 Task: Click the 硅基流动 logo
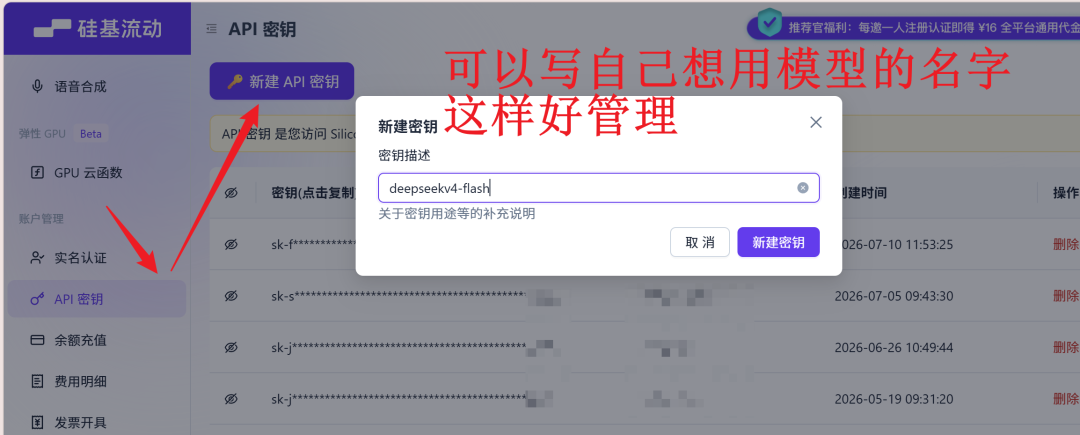[x=98, y=28]
